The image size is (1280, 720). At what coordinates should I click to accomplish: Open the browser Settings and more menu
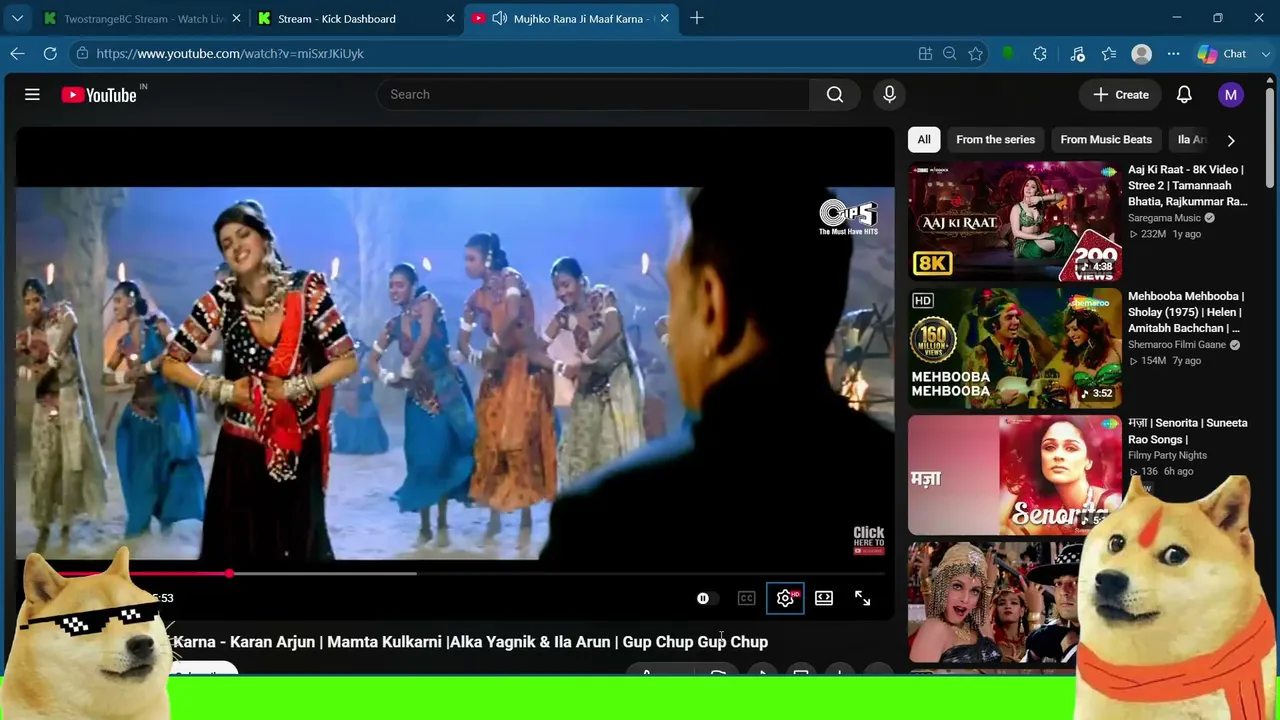1173,54
